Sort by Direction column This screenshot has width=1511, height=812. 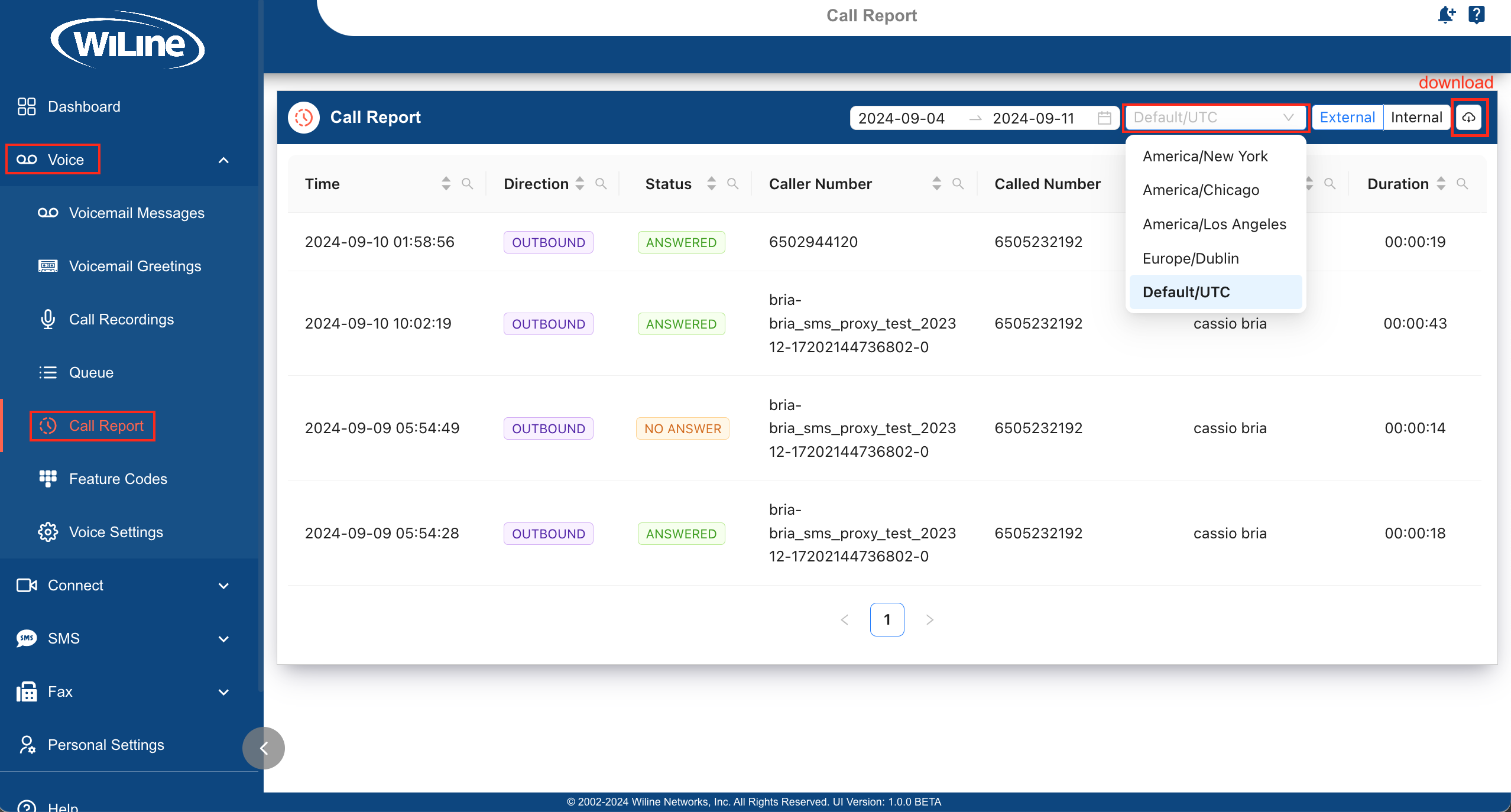coord(579,184)
